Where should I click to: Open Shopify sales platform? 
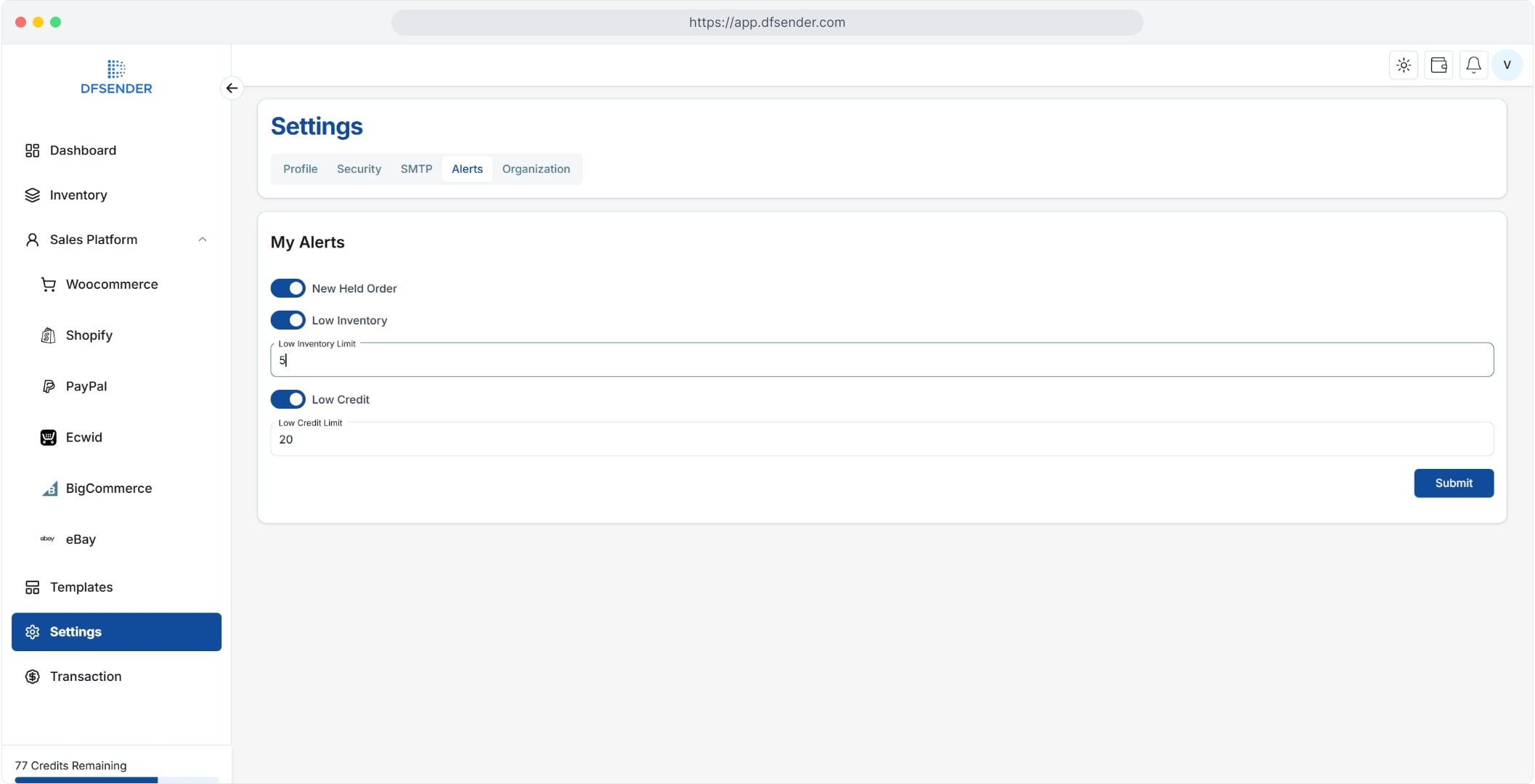[89, 335]
